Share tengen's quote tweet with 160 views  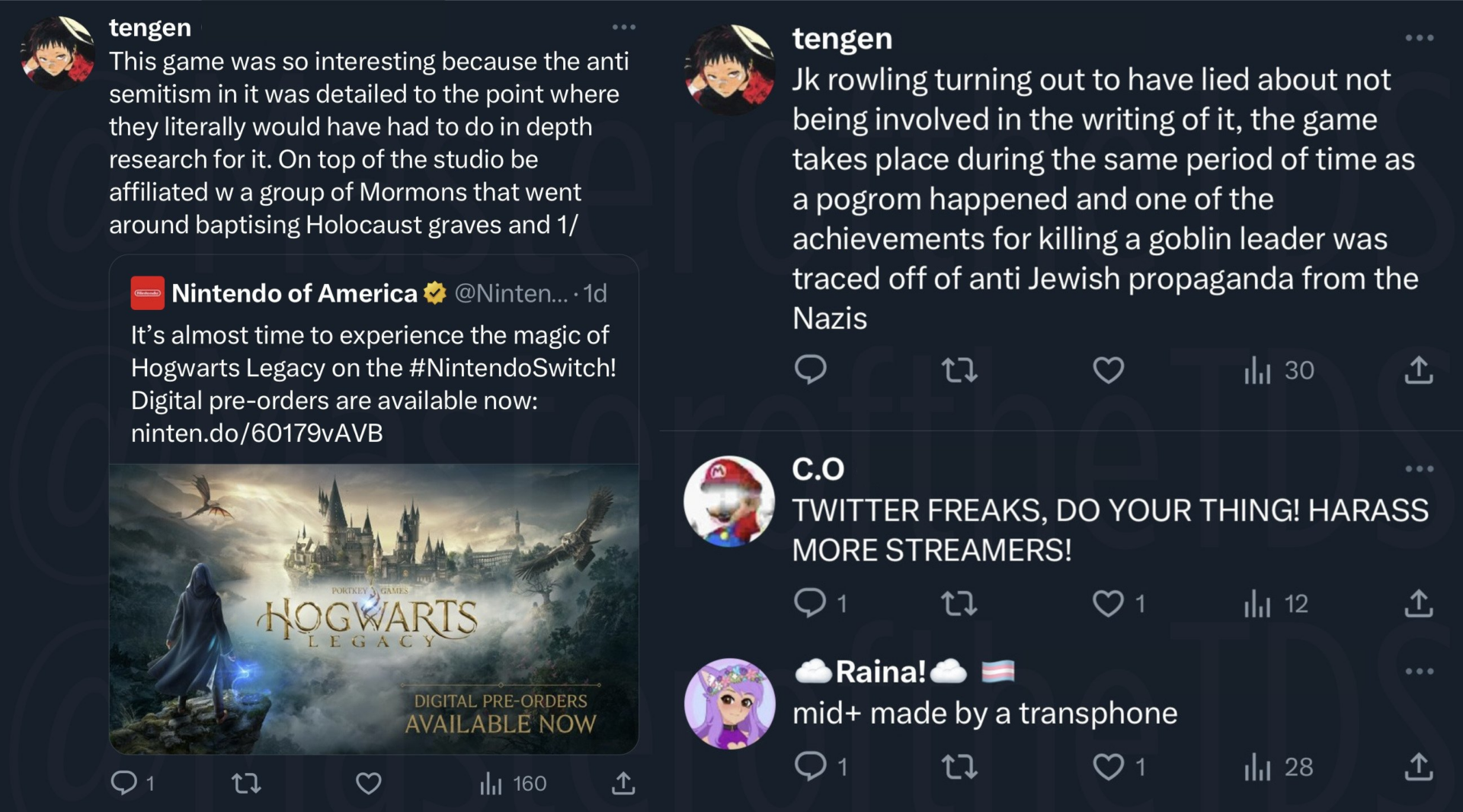[623, 782]
